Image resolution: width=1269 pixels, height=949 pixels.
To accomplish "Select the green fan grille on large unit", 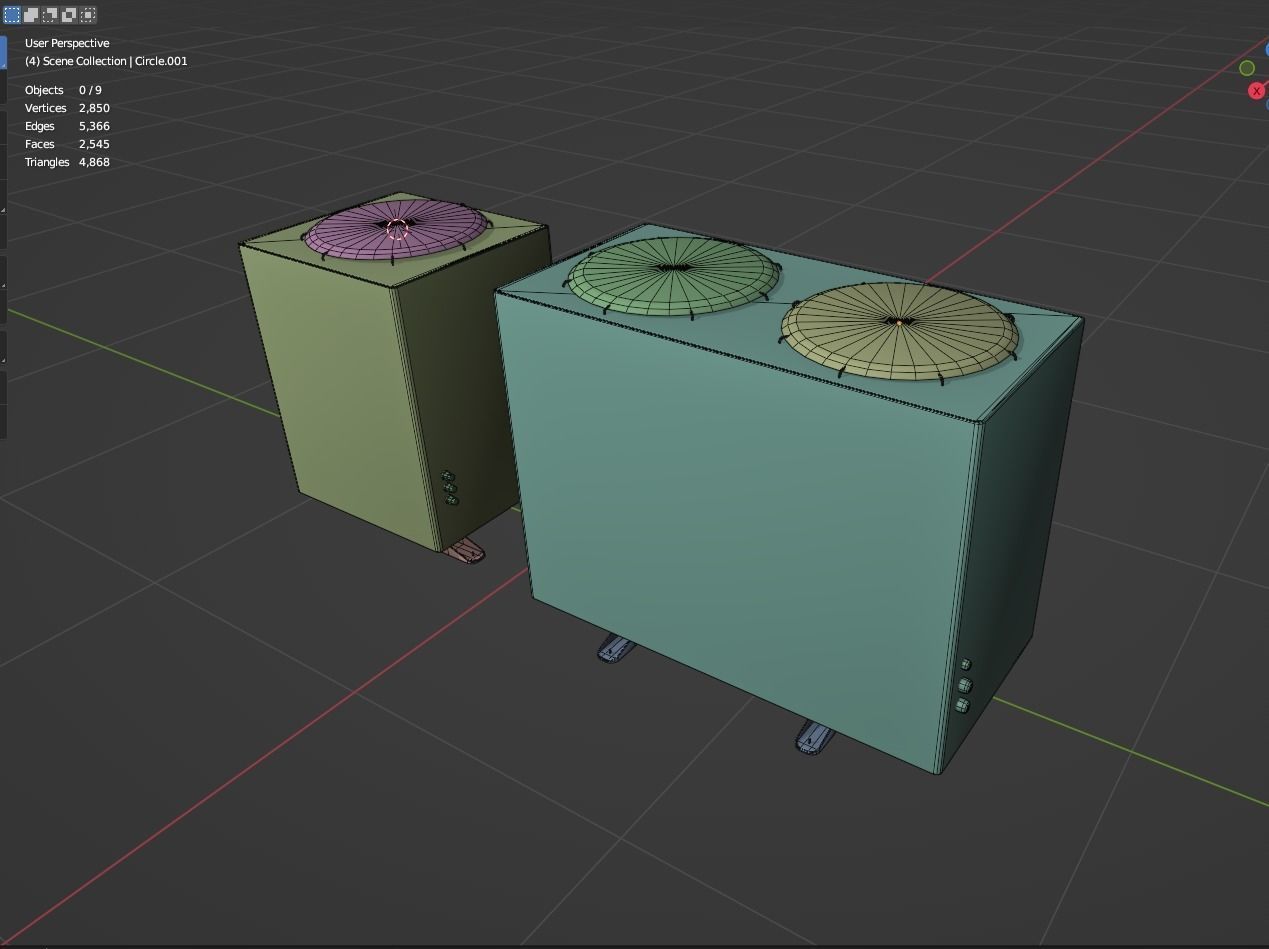I will click(674, 275).
